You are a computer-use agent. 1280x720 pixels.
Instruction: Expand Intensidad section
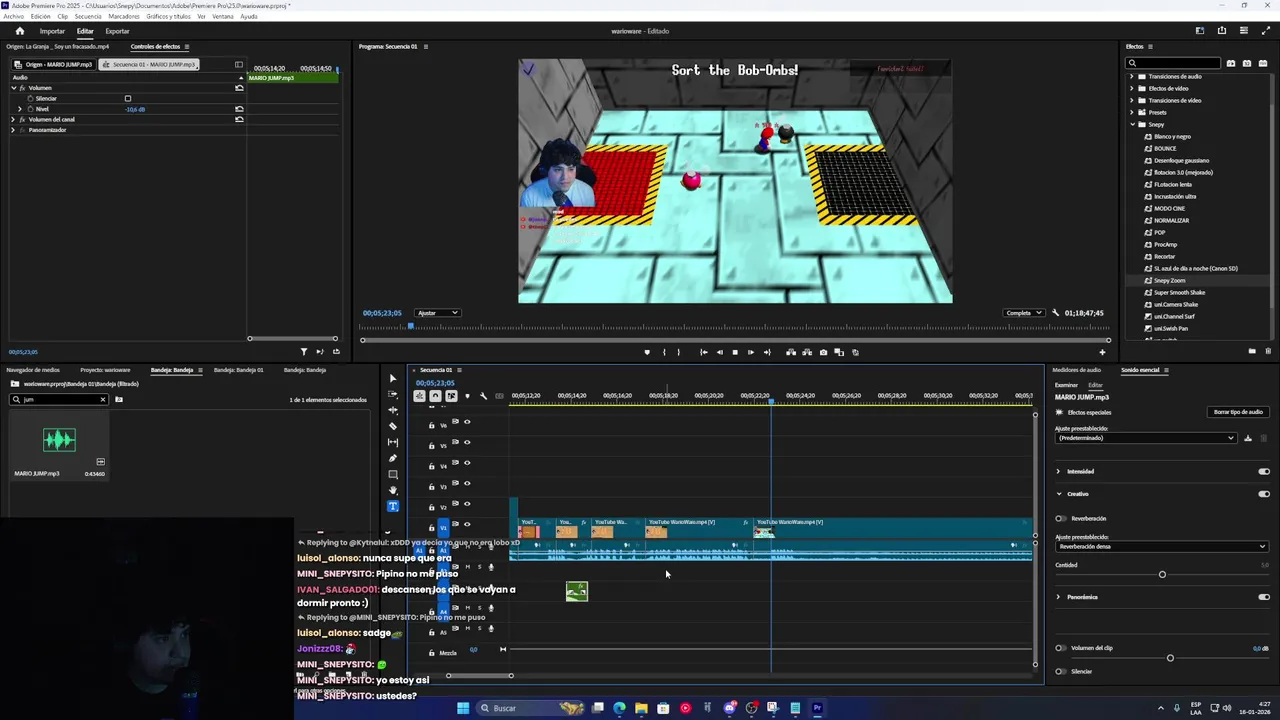coord(1058,471)
